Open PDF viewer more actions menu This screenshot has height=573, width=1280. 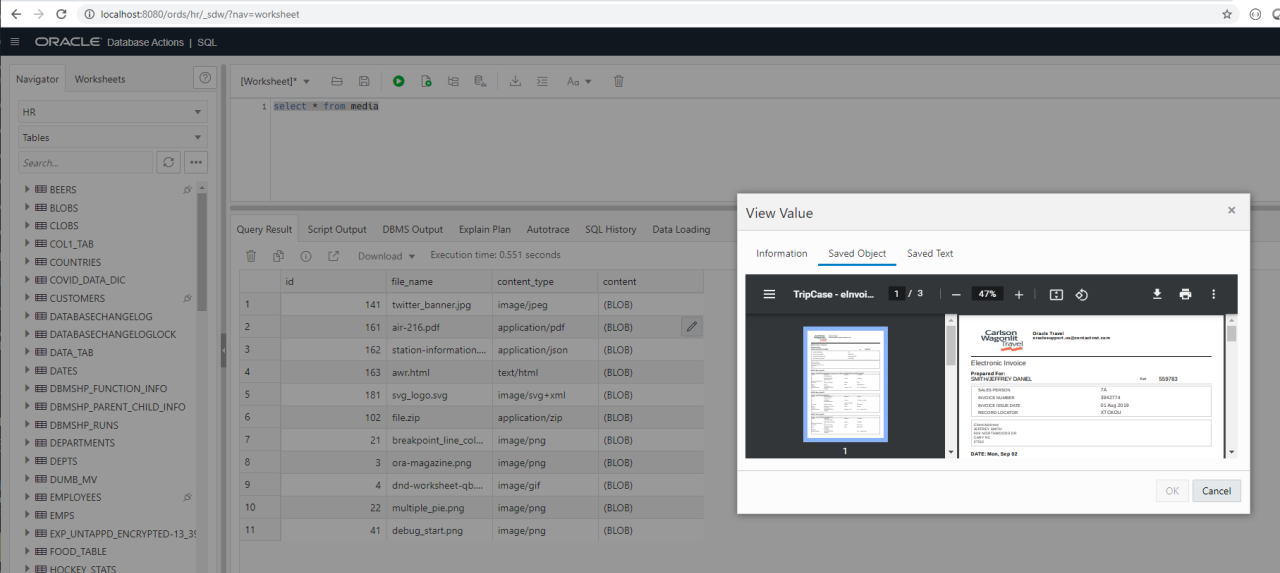coord(1214,294)
